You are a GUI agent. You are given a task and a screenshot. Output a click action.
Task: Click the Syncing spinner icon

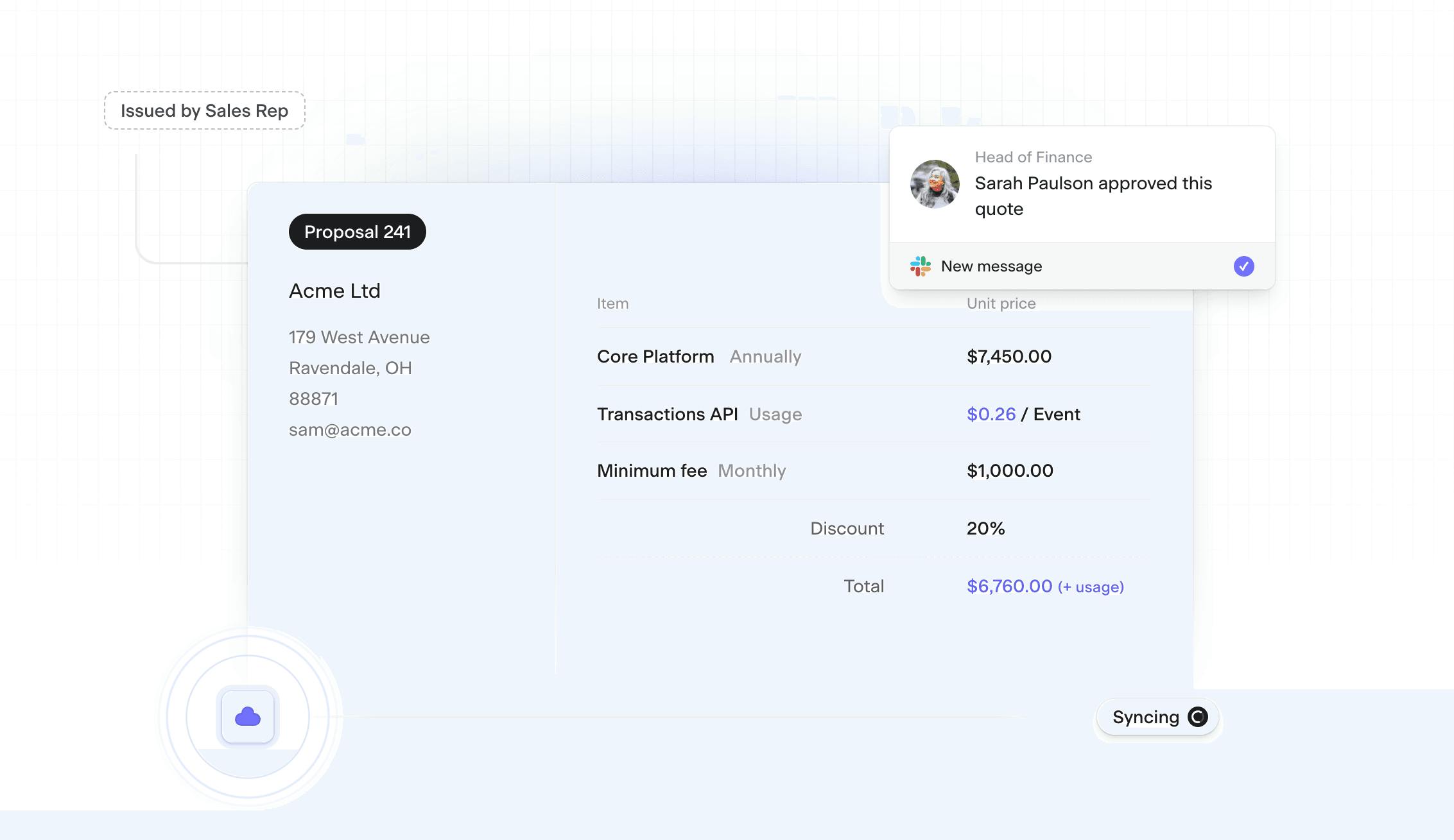pos(1197,717)
